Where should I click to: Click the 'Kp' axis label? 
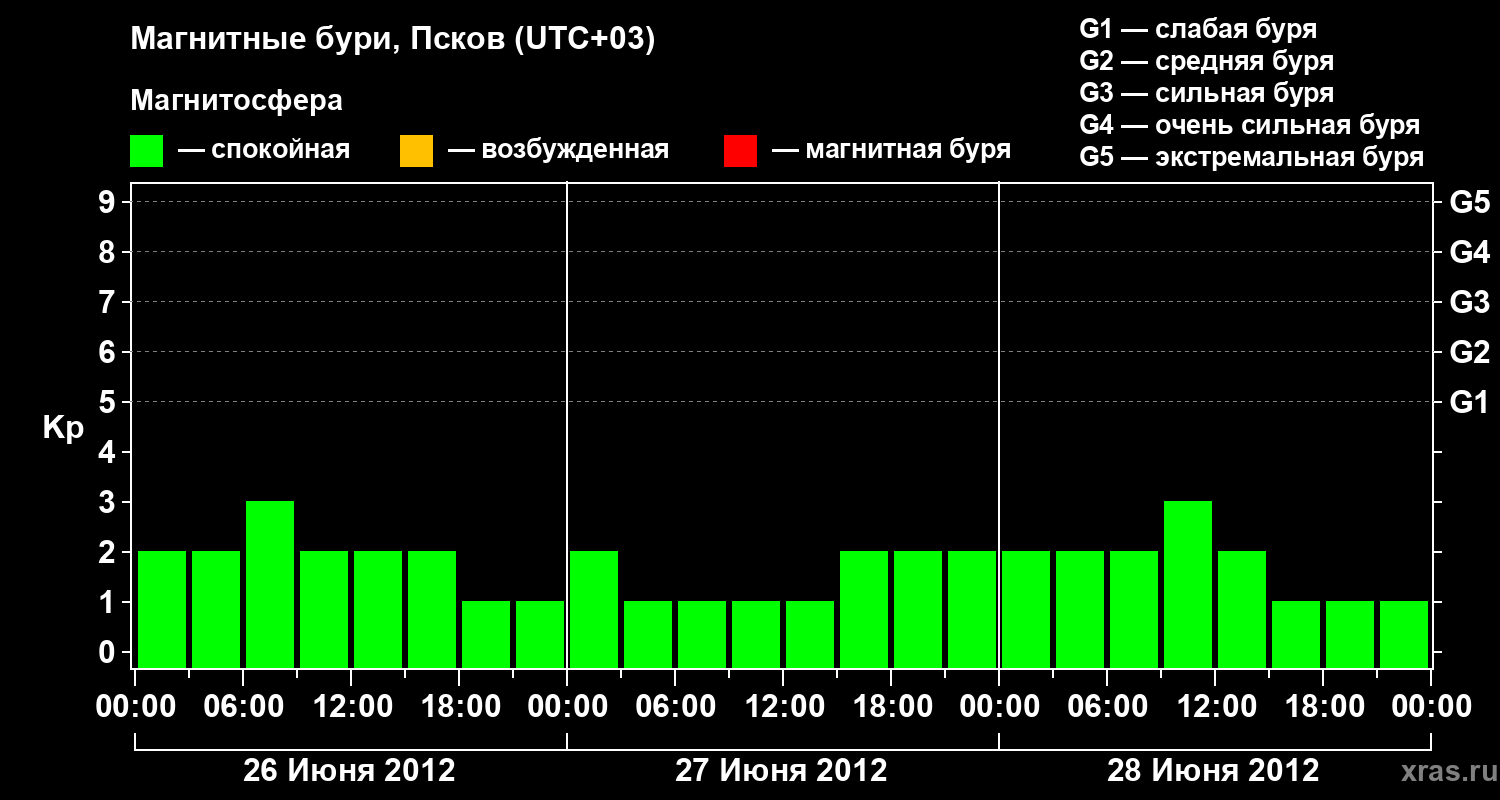coord(63,428)
